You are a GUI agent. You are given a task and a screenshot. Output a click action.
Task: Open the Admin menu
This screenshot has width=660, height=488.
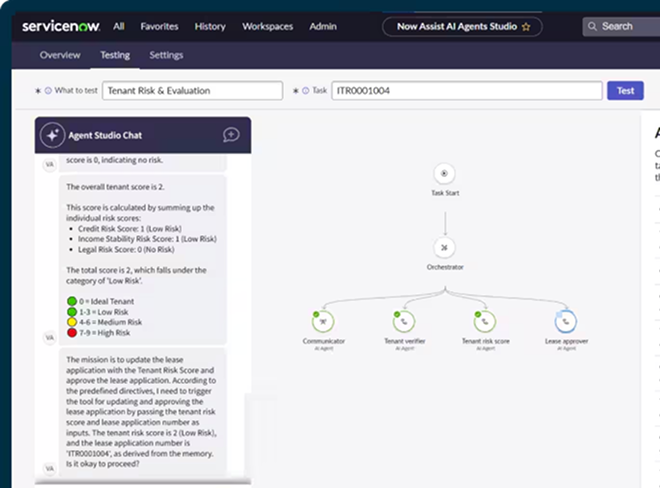323,27
